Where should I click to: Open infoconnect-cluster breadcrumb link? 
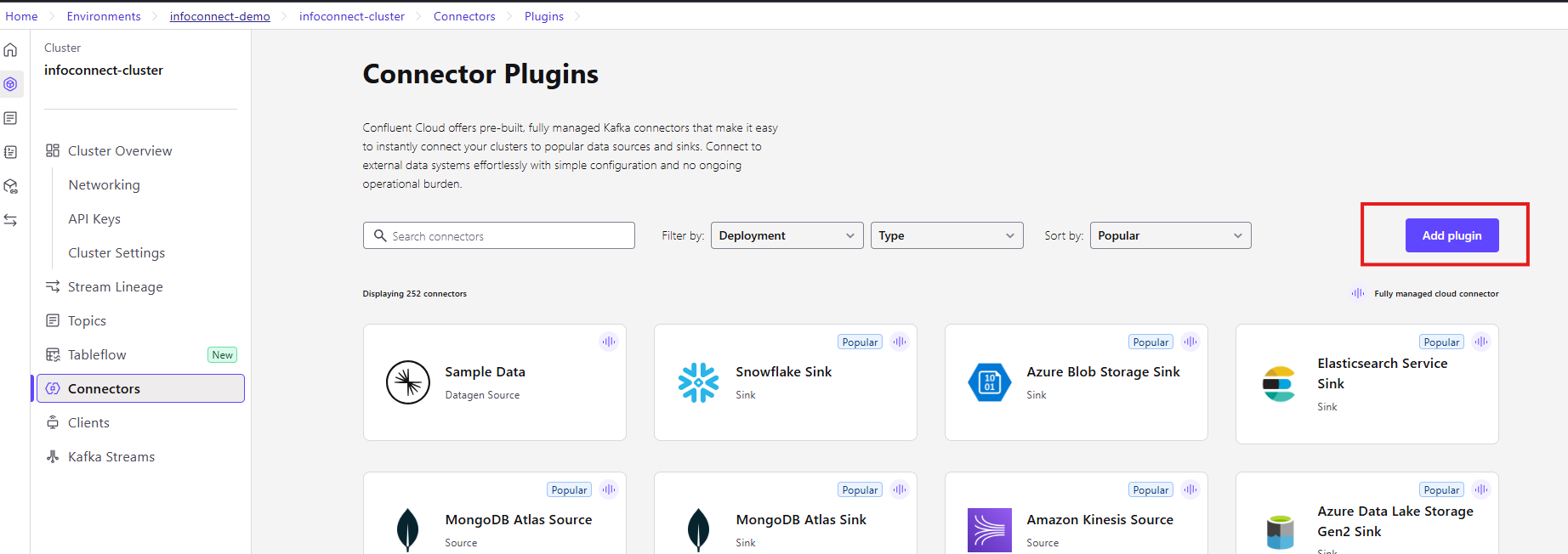352,16
